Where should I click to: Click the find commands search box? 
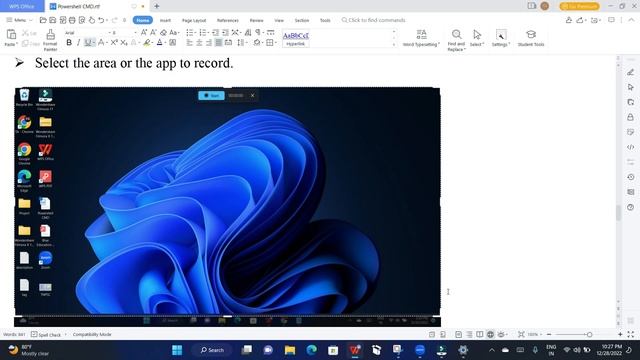click(373, 20)
